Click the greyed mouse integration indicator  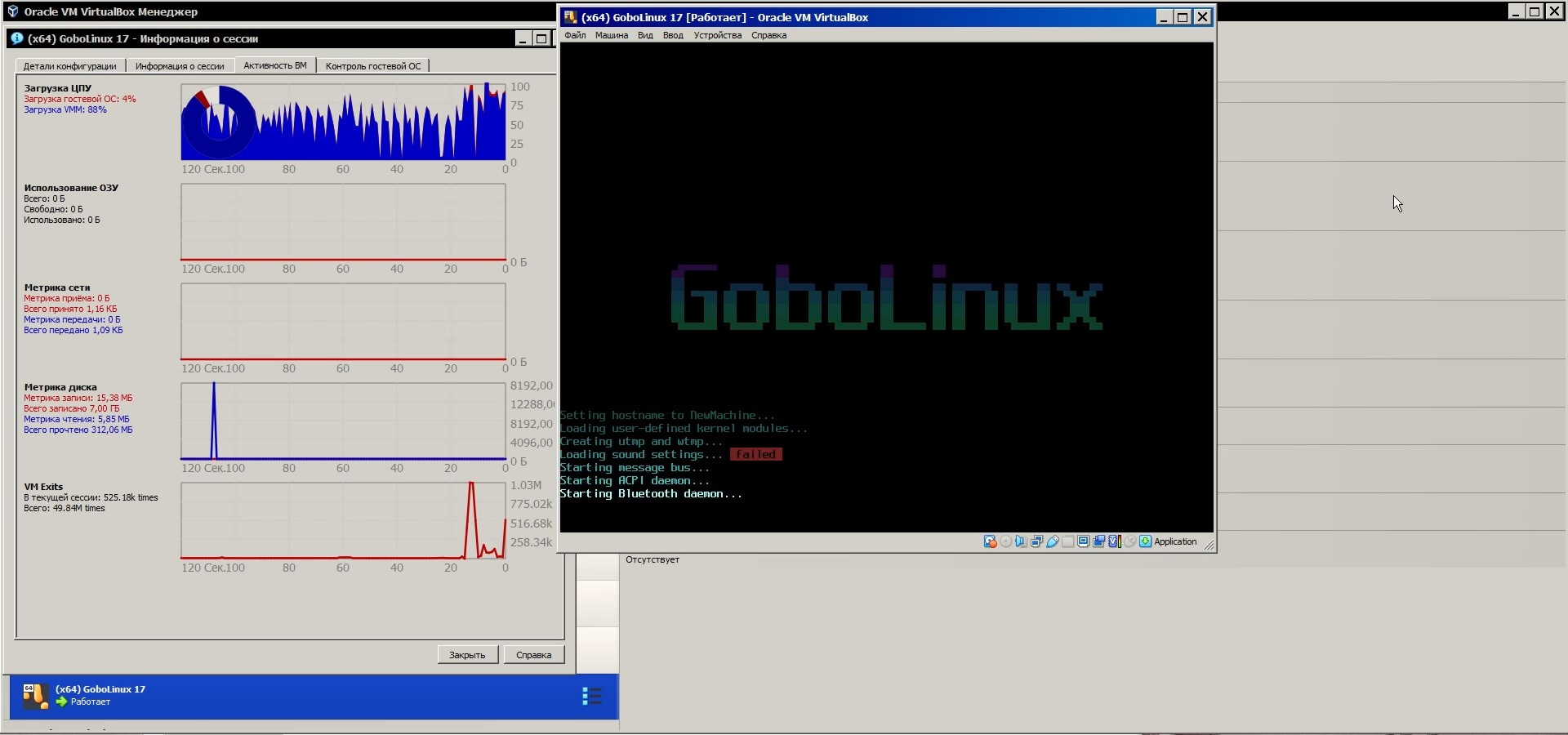coord(1129,541)
